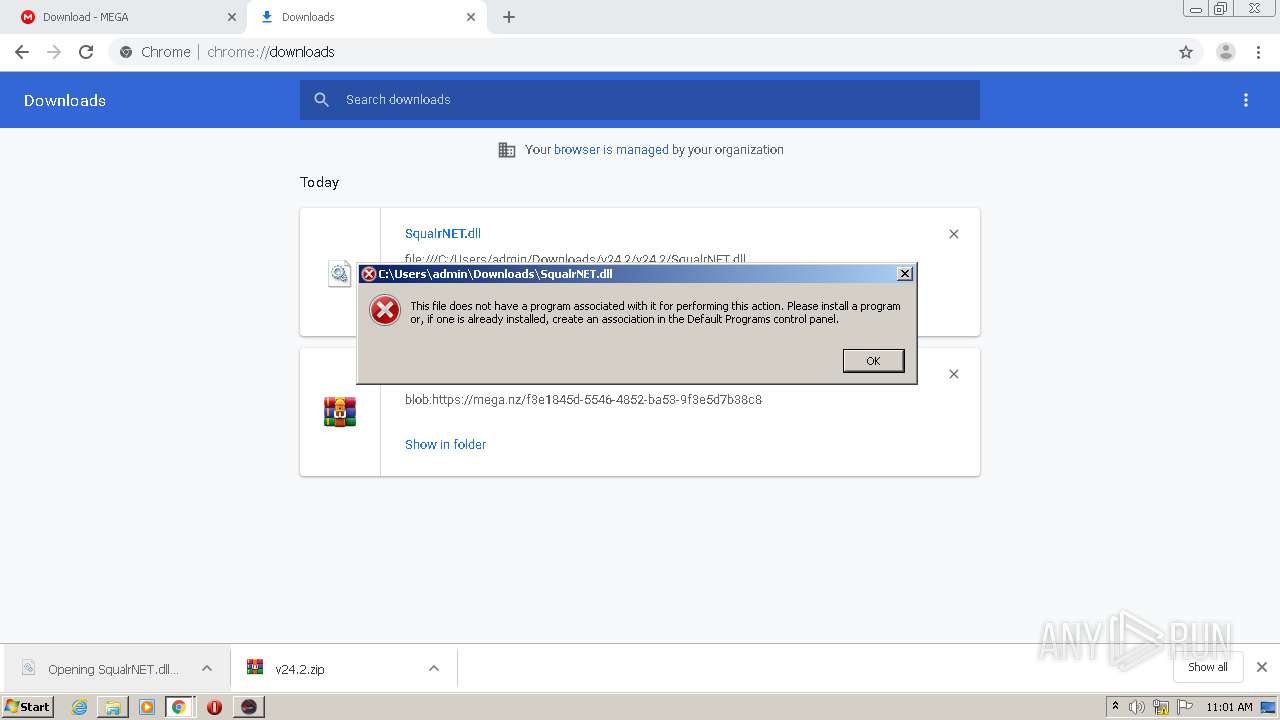Open the Chrome three-dot menu
Screen dimensions: 1280x720
[1258, 52]
